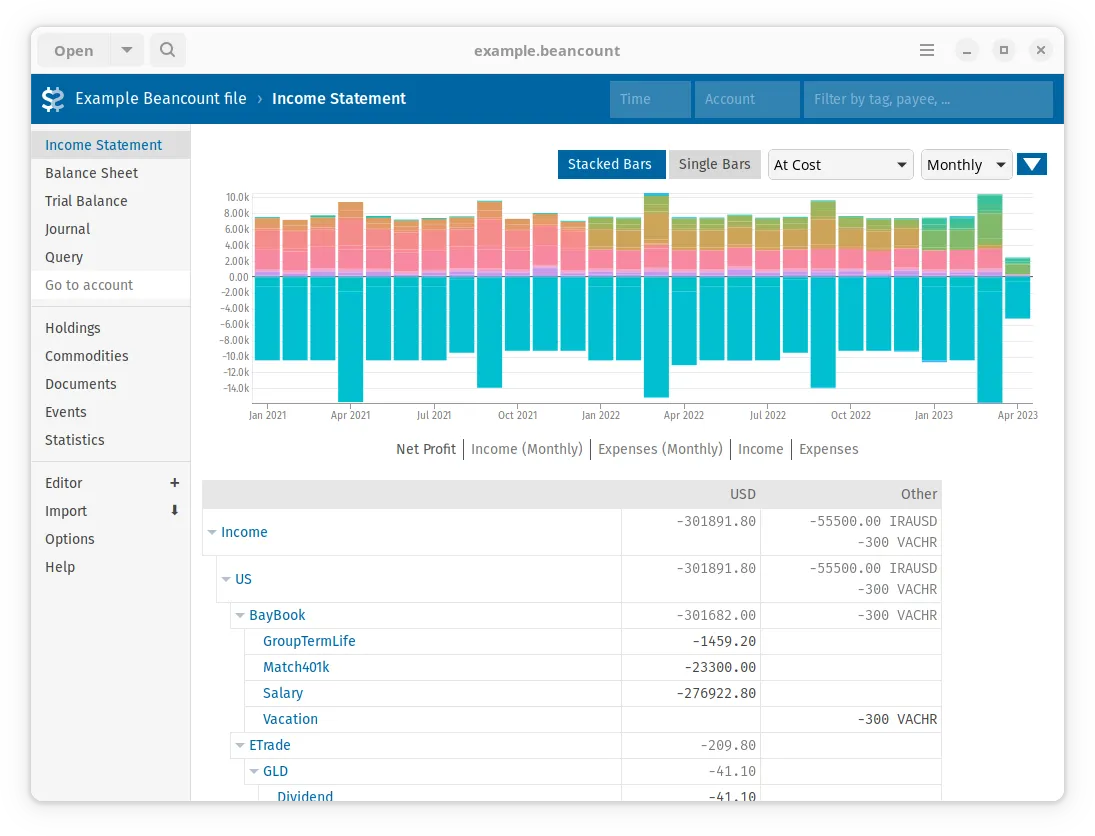Image resolution: width=1095 pixels, height=836 pixels.
Task: Open the Options page
Action: tap(110, 539)
